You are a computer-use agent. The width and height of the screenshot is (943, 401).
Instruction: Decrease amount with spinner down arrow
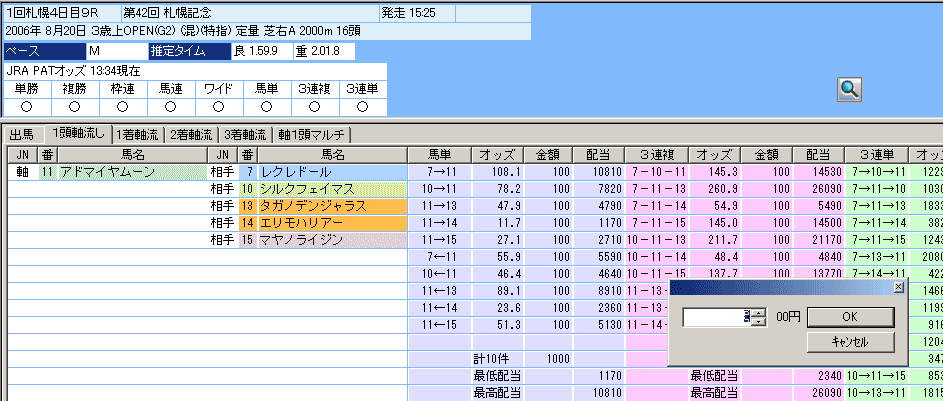click(759, 321)
